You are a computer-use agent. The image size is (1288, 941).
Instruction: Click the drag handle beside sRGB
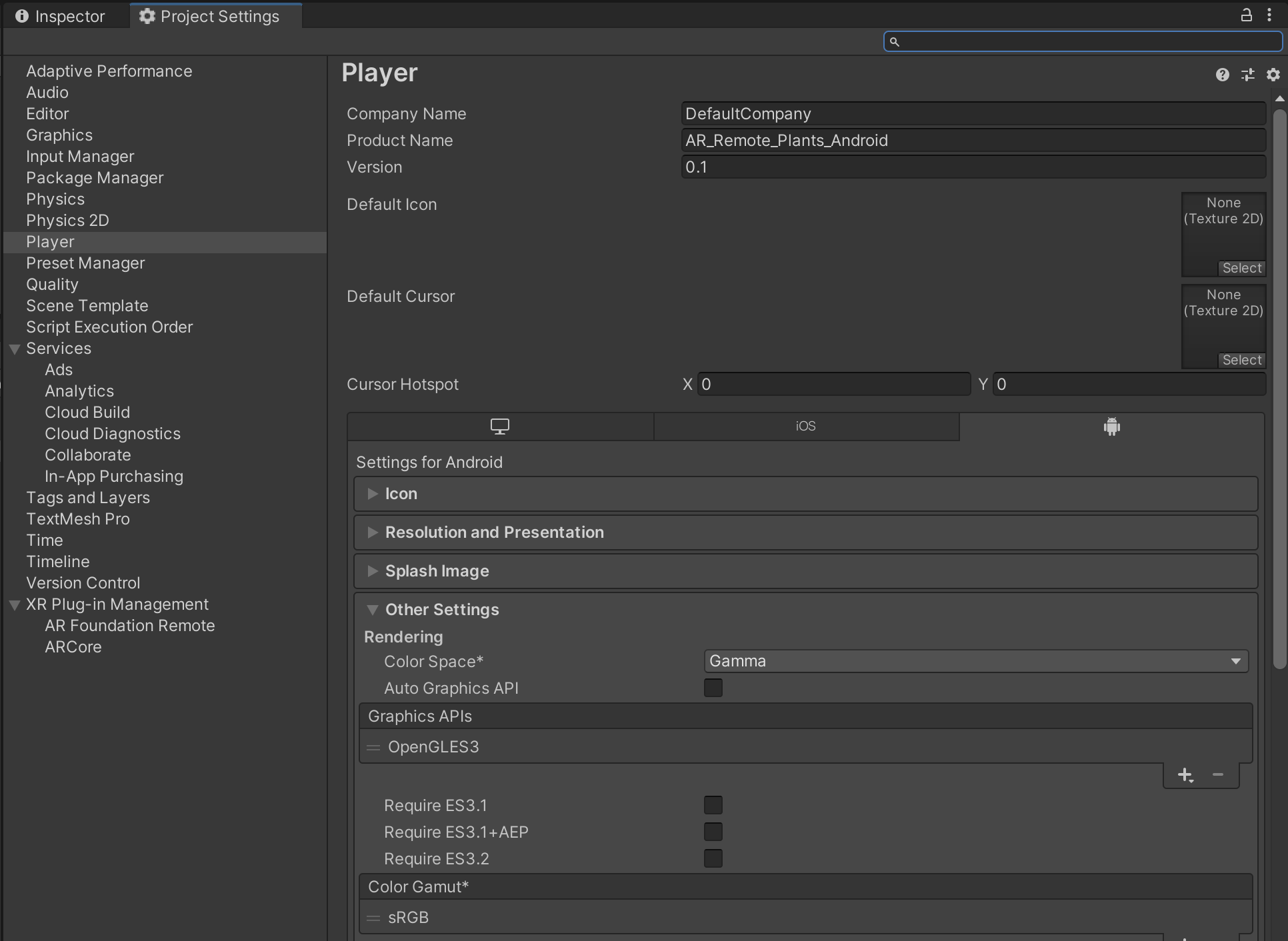[x=373, y=918]
